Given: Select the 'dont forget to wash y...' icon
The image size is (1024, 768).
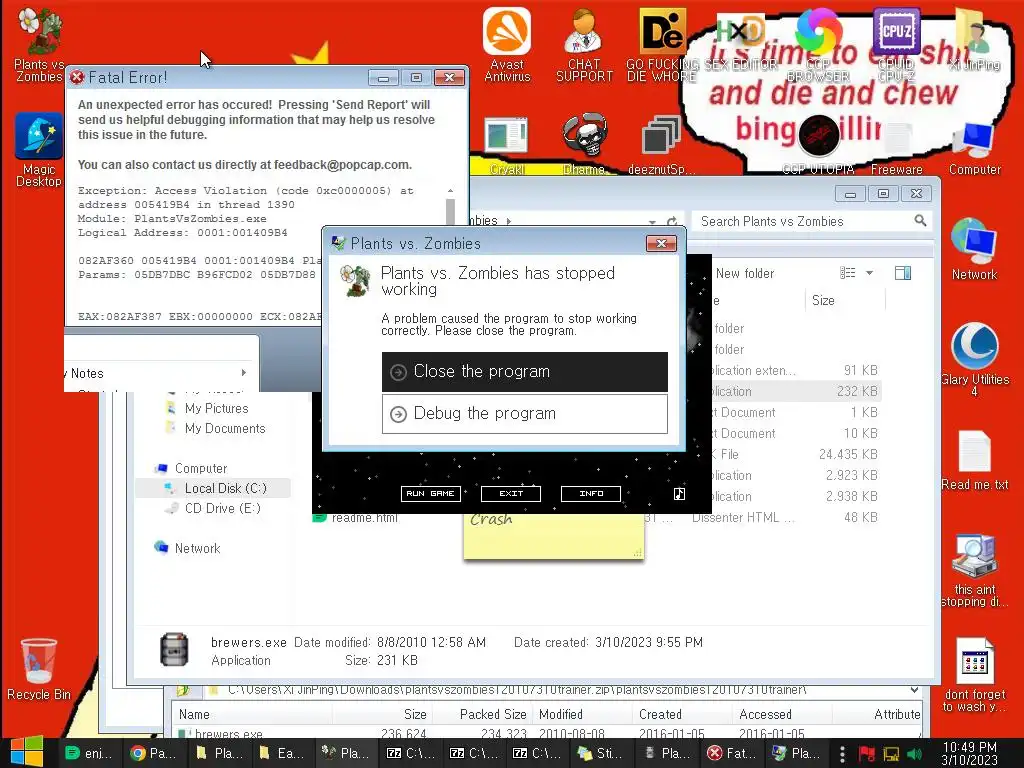Looking at the screenshot, I should click(x=974, y=675).
